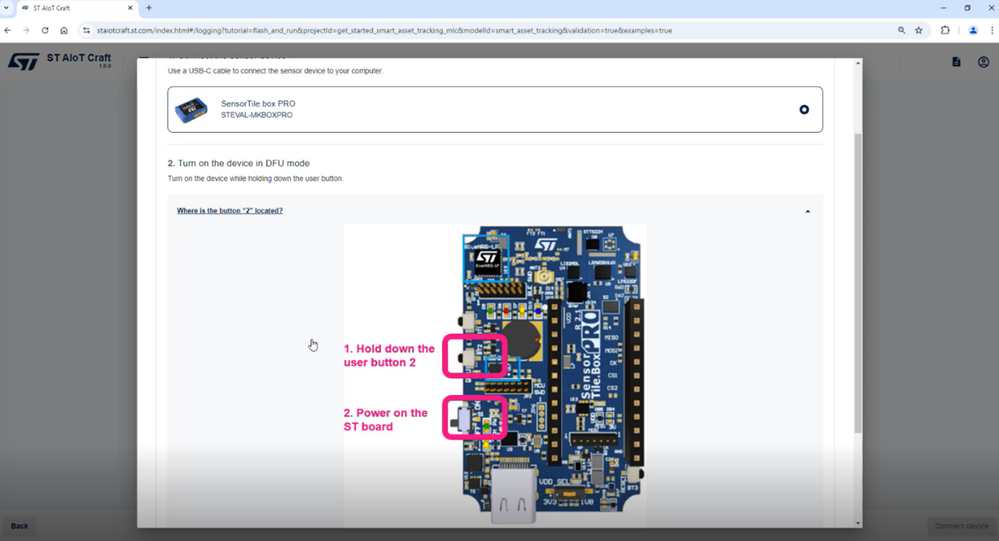999x541 pixels.
Task: Go forward in browser history
Action: coord(26,30)
